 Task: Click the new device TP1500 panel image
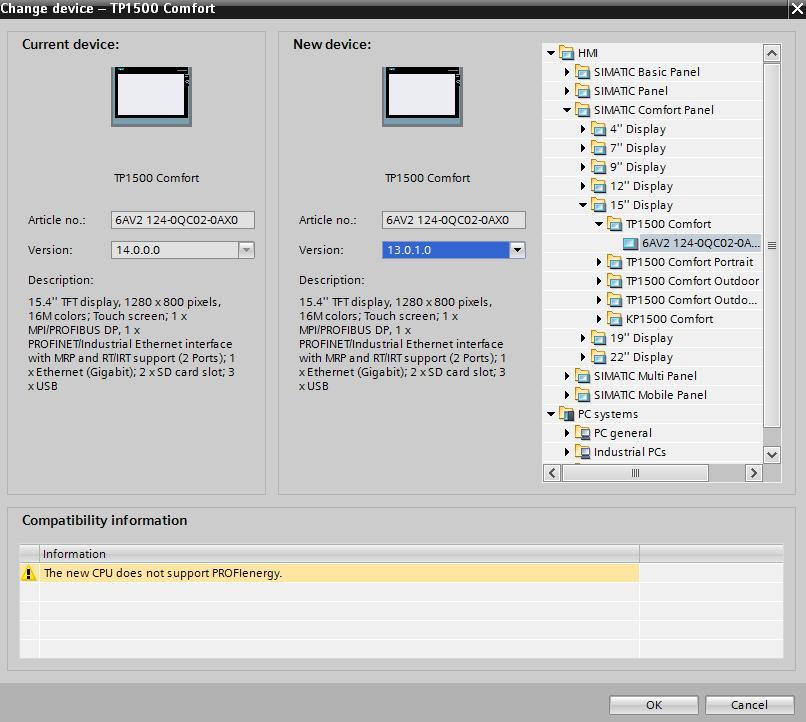pos(423,97)
